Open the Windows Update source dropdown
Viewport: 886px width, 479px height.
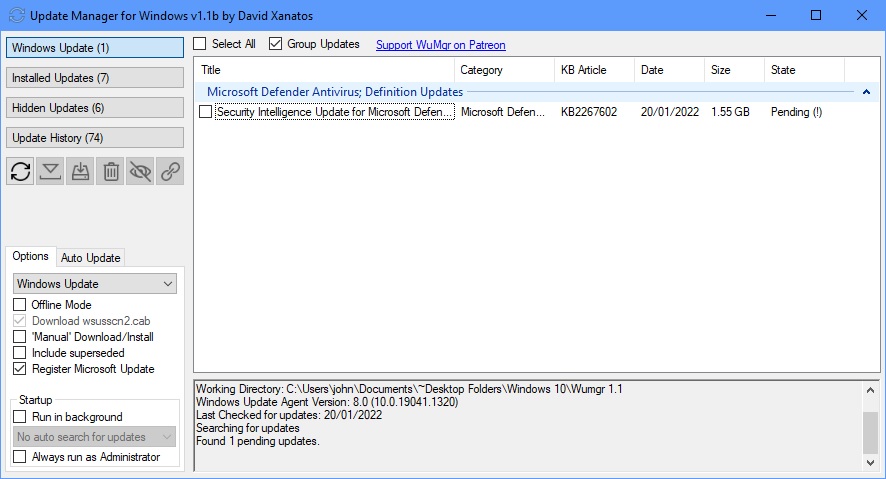pos(94,284)
